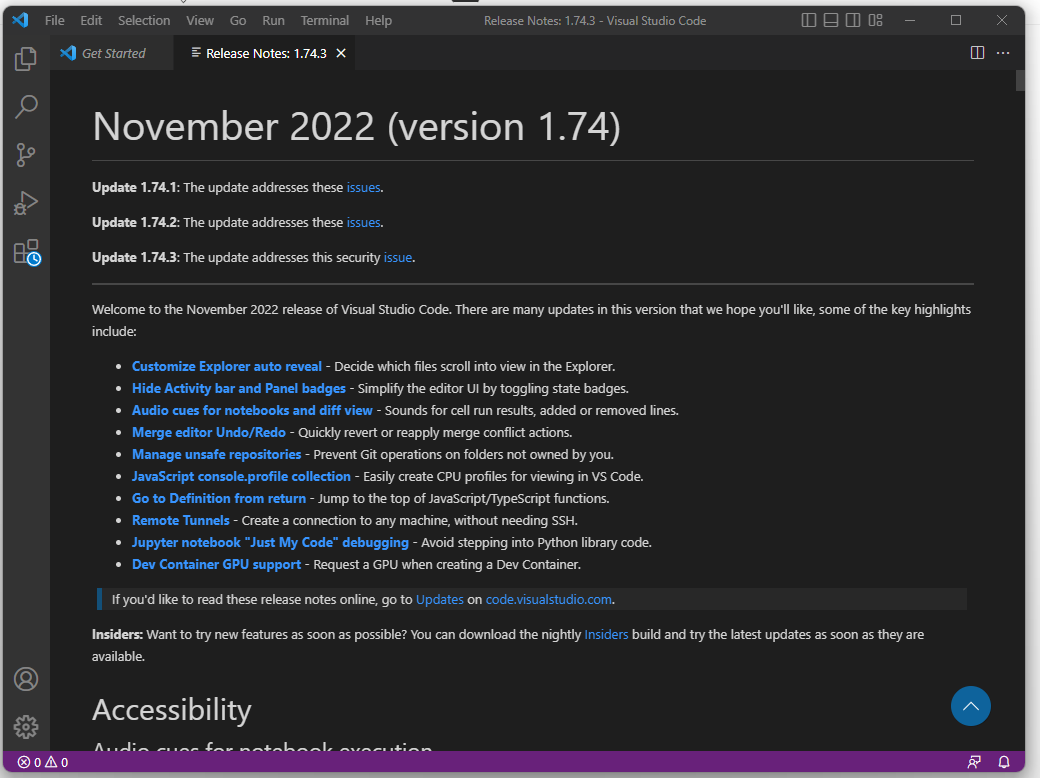
Task: Switch to the Get Started tab
Action: pos(112,53)
